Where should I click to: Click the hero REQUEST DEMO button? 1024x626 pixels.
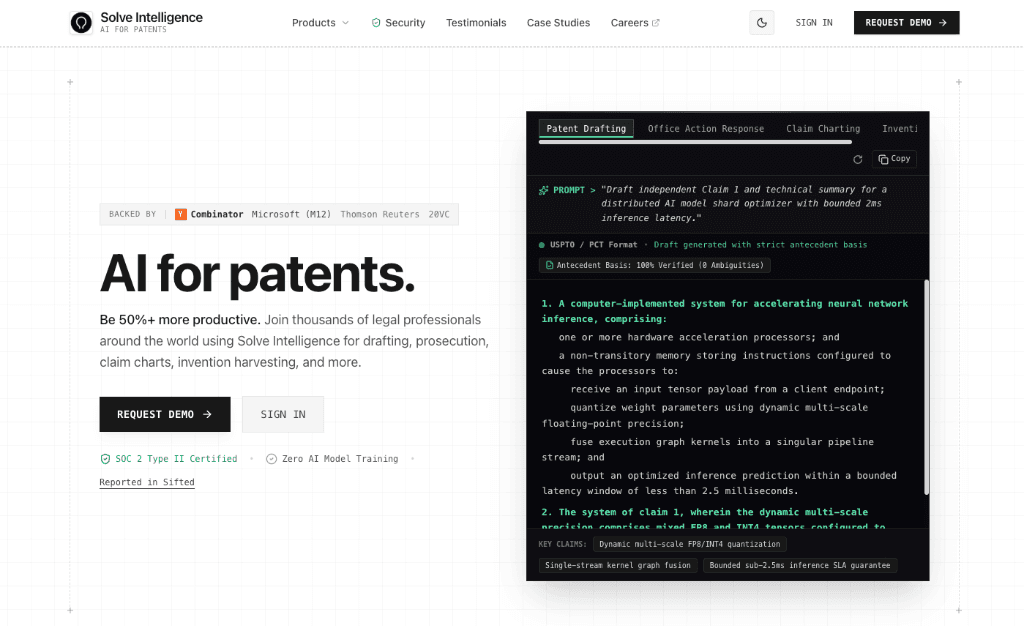165,415
